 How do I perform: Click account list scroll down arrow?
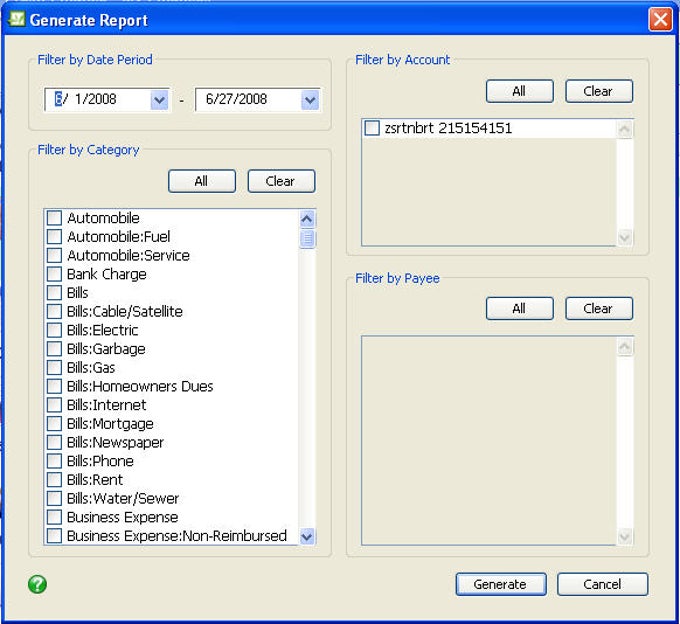point(624,237)
